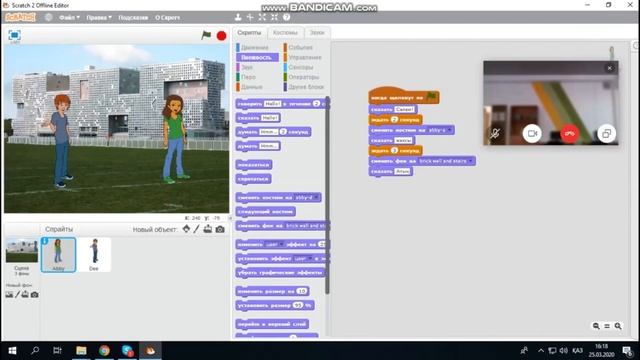
Task: Switch stage to full-screen presentation mode
Action: pos(15,35)
